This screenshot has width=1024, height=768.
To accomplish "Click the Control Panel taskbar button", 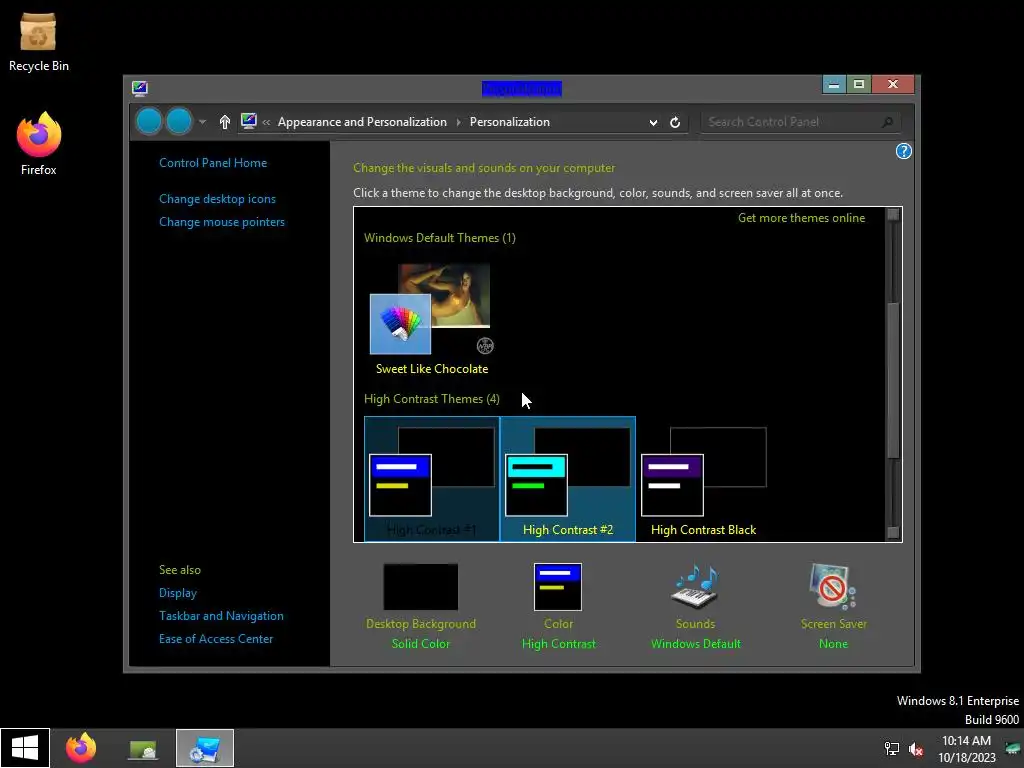I will (x=204, y=748).
